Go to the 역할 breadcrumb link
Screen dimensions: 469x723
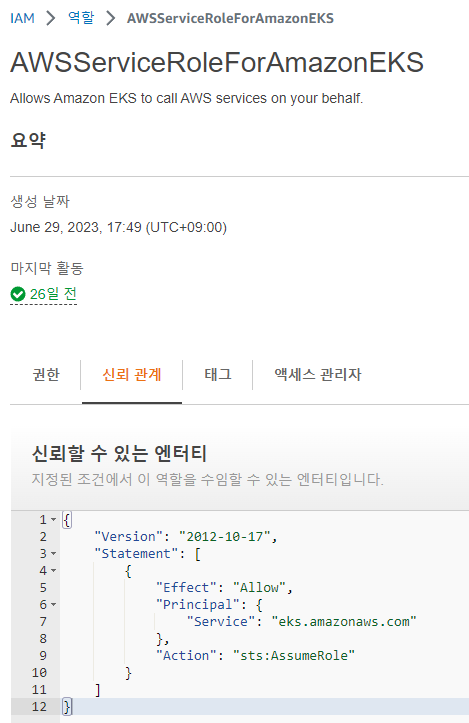[x=81, y=18]
